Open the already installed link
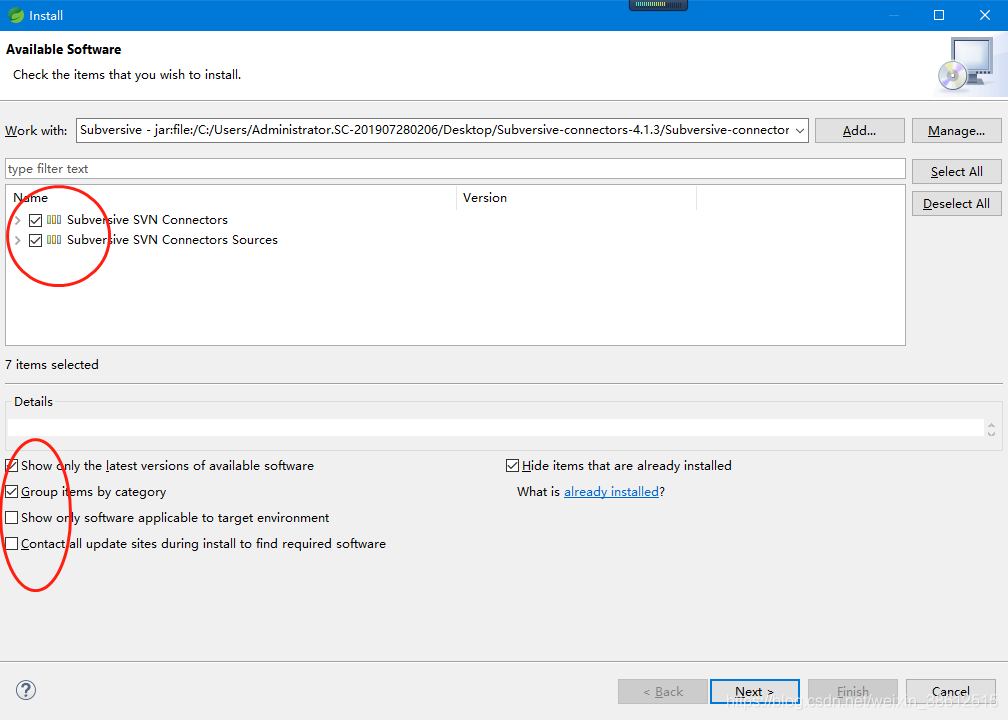The image size is (1008, 720). [x=611, y=492]
